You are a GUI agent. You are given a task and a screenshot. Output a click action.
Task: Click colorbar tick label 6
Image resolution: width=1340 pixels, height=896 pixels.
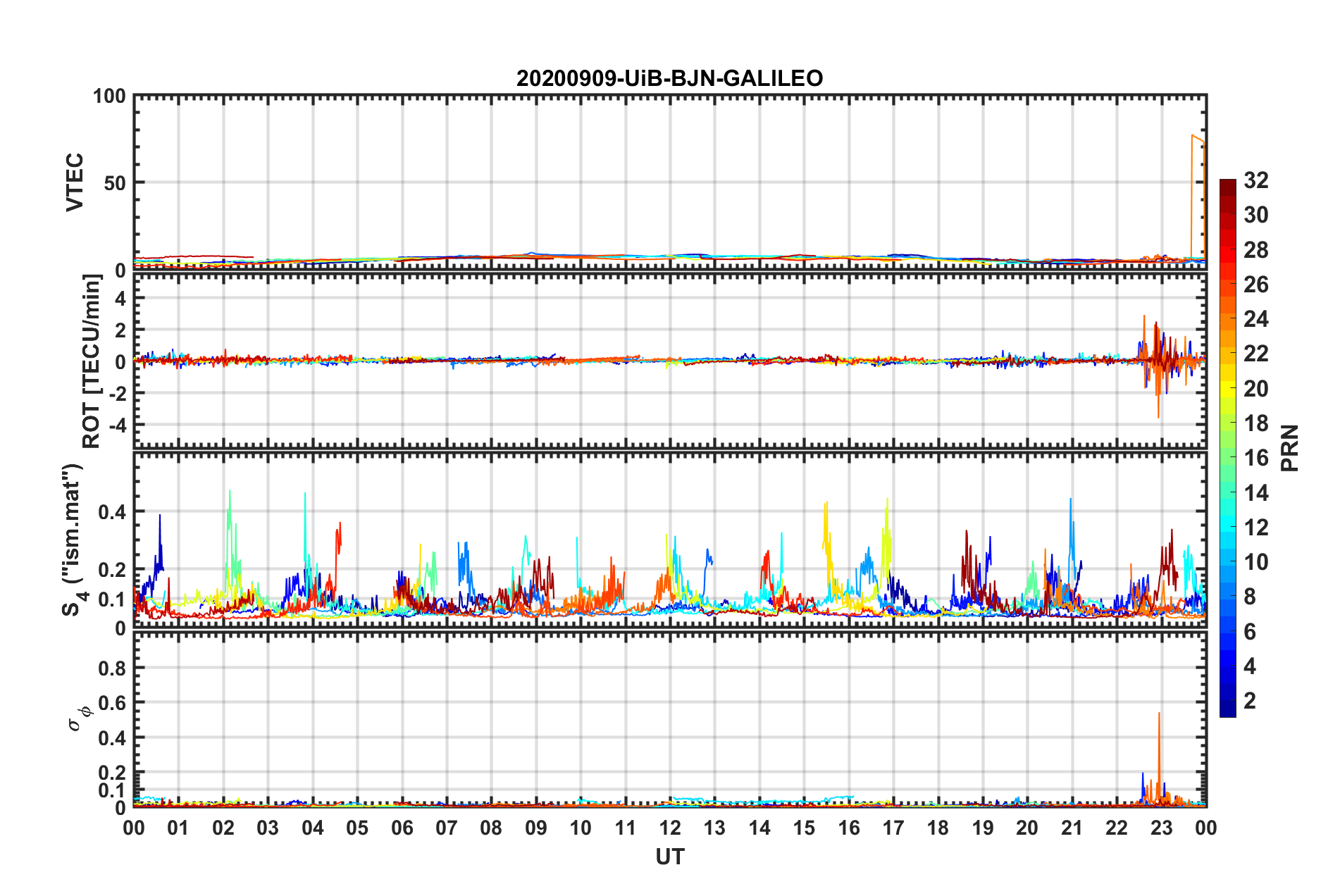point(1250,632)
